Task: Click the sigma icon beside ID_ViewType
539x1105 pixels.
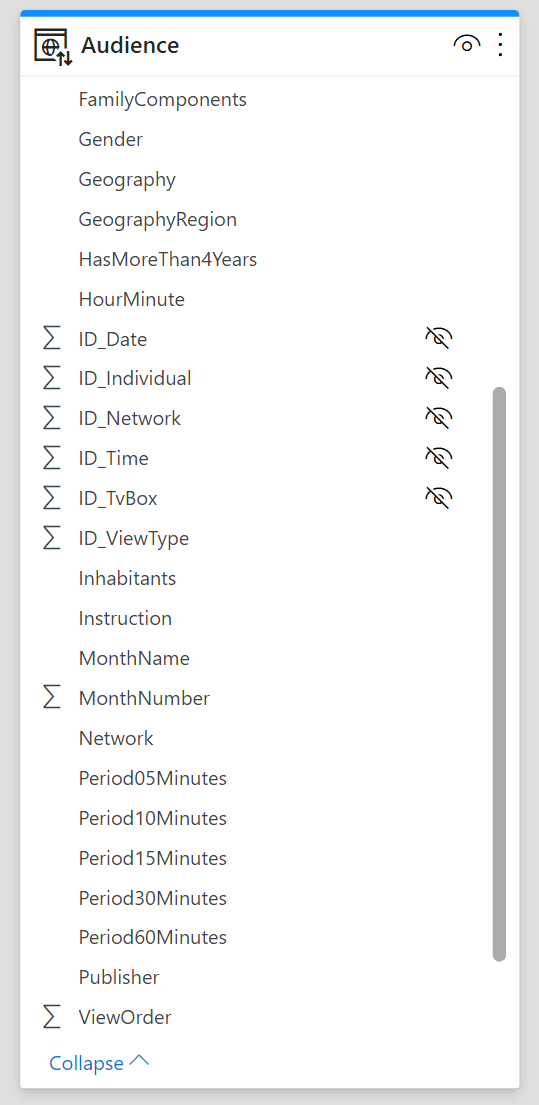Action: click(52, 538)
